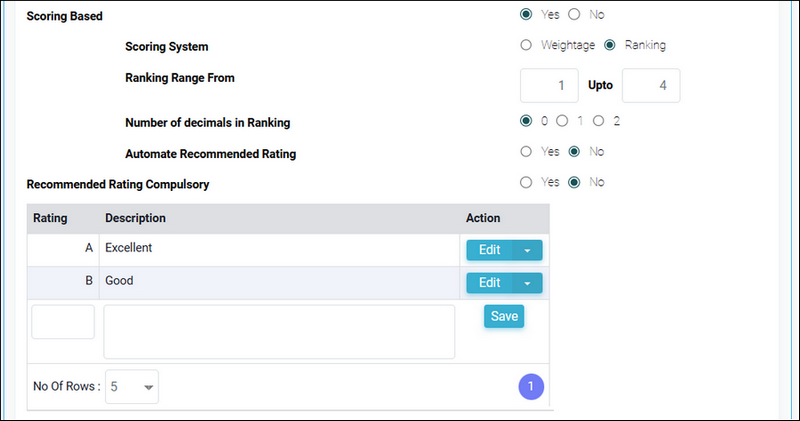Enable Yes for Automate Recommended Rating
Screen dimensions: 800x421
[526, 152]
